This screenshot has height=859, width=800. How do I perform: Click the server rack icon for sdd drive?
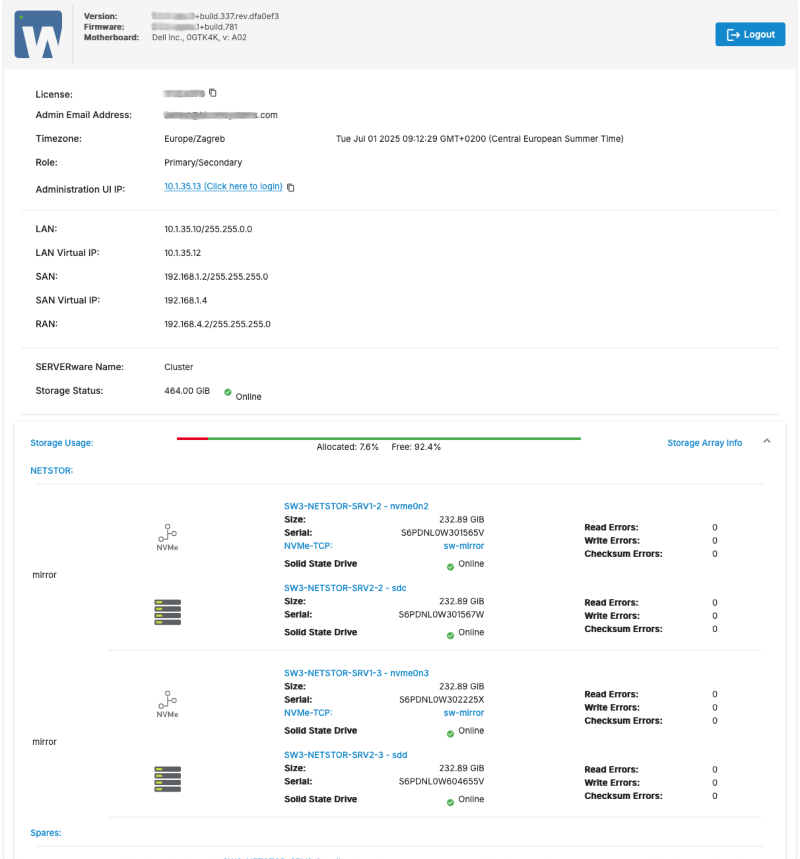tap(168, 779)
